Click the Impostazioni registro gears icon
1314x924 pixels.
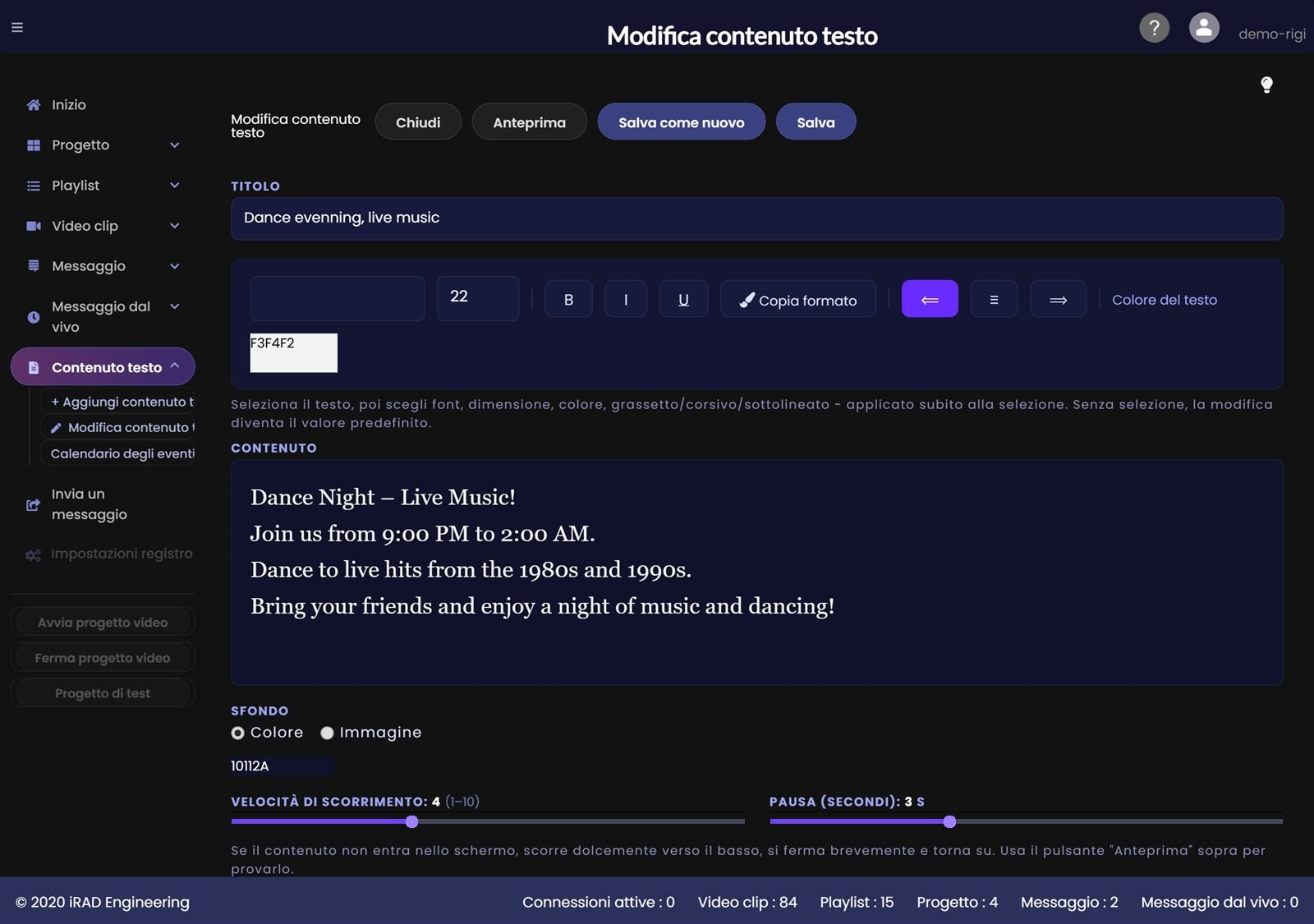(x=34, y=555)
